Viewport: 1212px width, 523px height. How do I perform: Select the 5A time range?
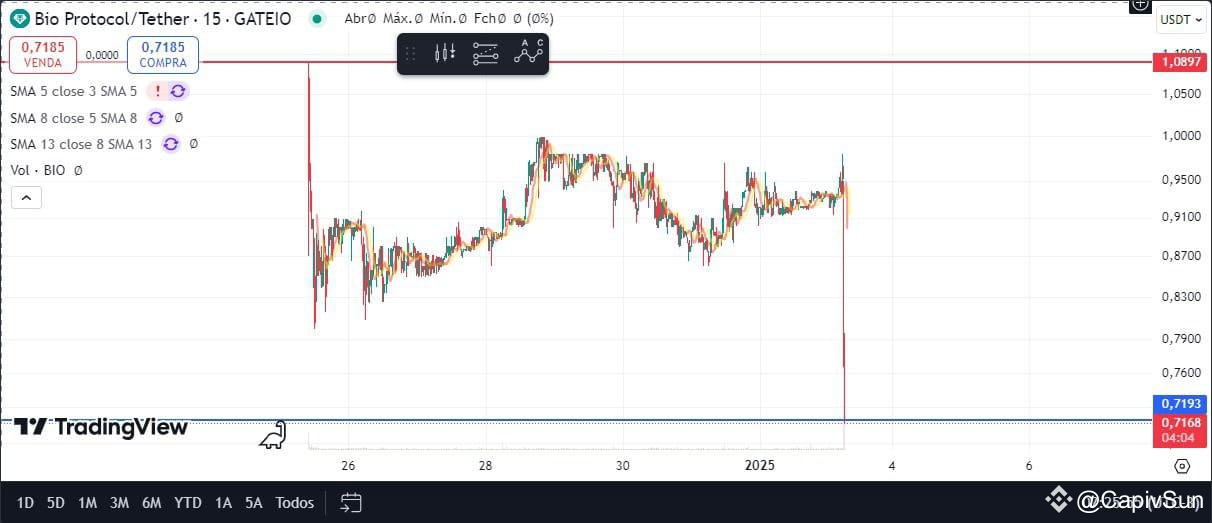click(x=254, y=503)
